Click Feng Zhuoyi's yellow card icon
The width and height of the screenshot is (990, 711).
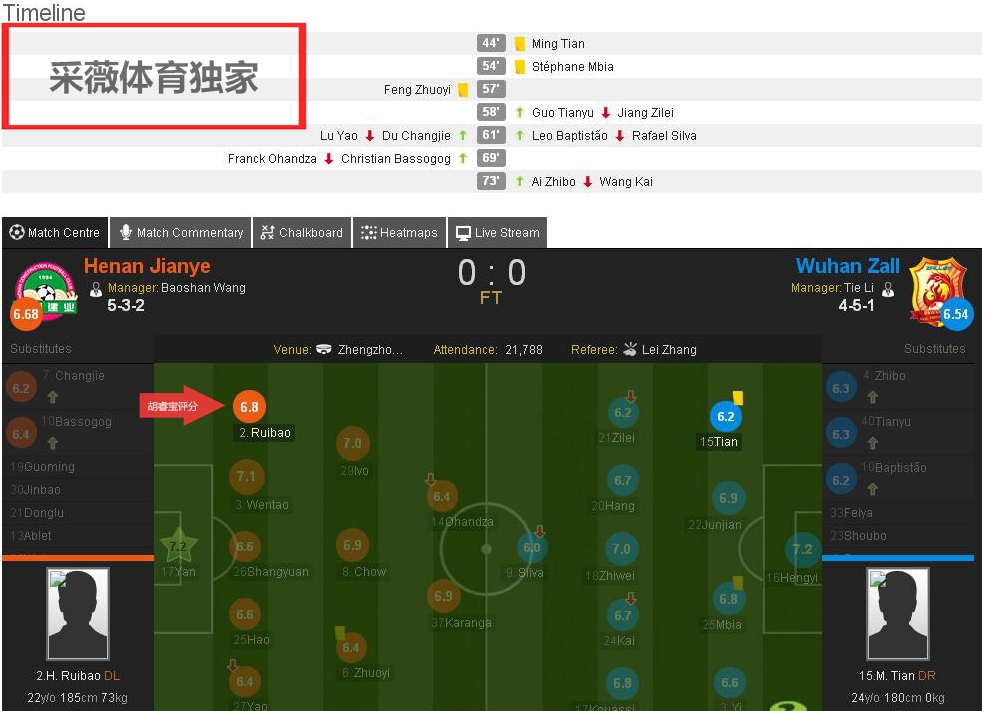point(463,90)
